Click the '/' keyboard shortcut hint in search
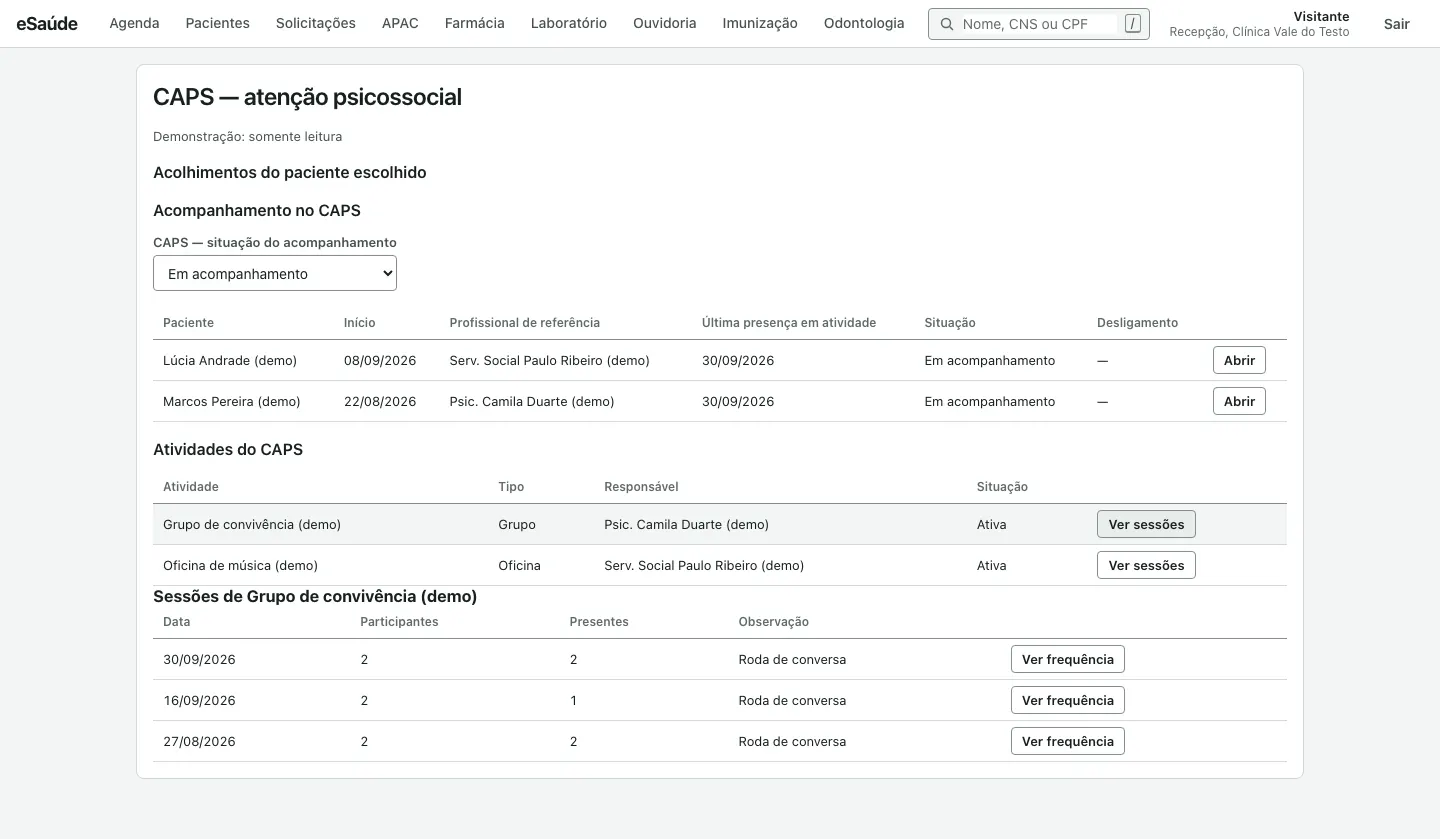Screen dimensions: 1440x839 pyautogui.click(x=1133, y=24)
